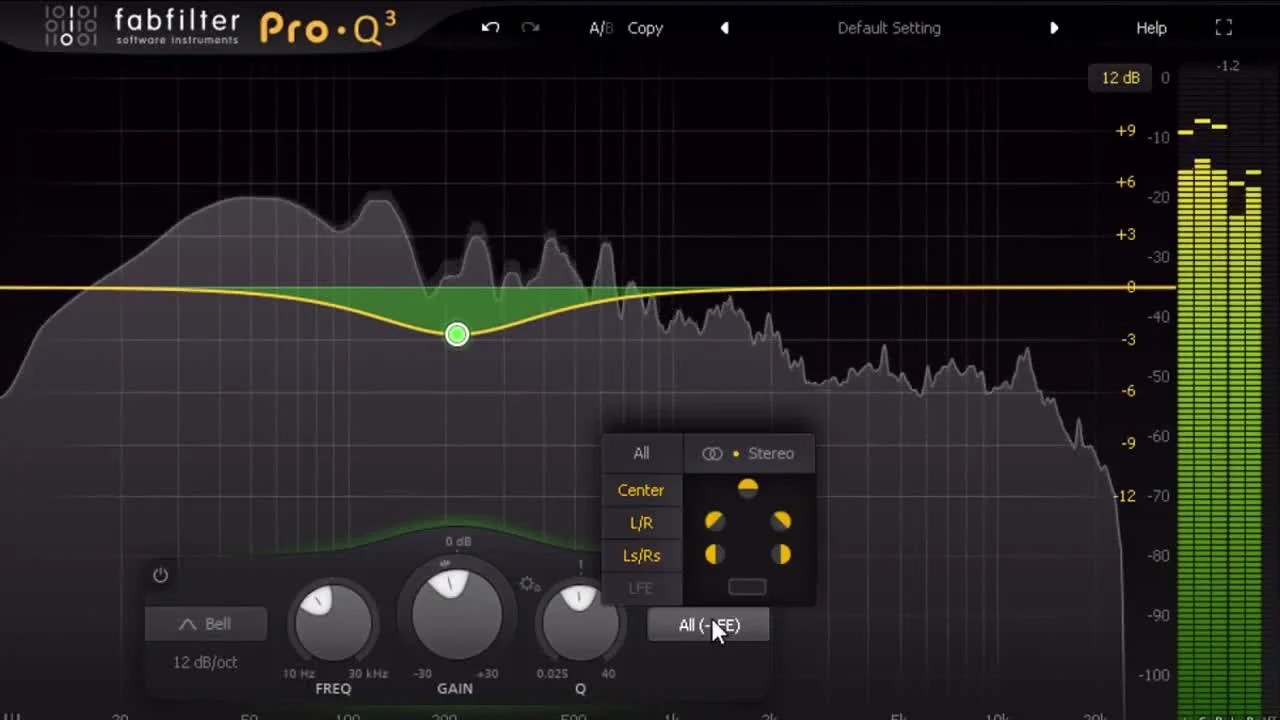Adjust the GAIN knob

click(455, 615)
